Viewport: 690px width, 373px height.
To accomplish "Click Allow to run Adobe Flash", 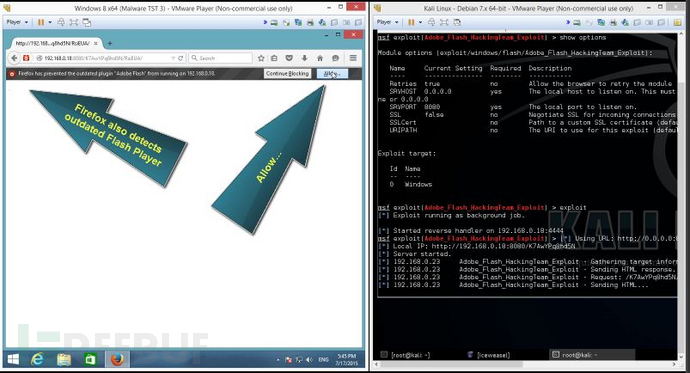I will (332, 73).
